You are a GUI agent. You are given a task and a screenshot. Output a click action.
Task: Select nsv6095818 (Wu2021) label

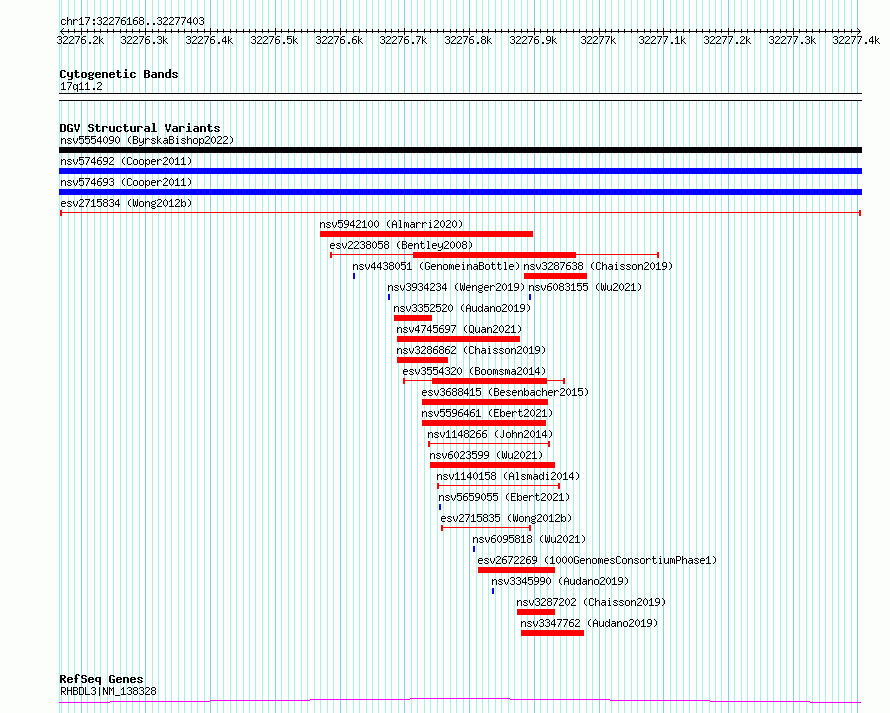pos(529,539)
